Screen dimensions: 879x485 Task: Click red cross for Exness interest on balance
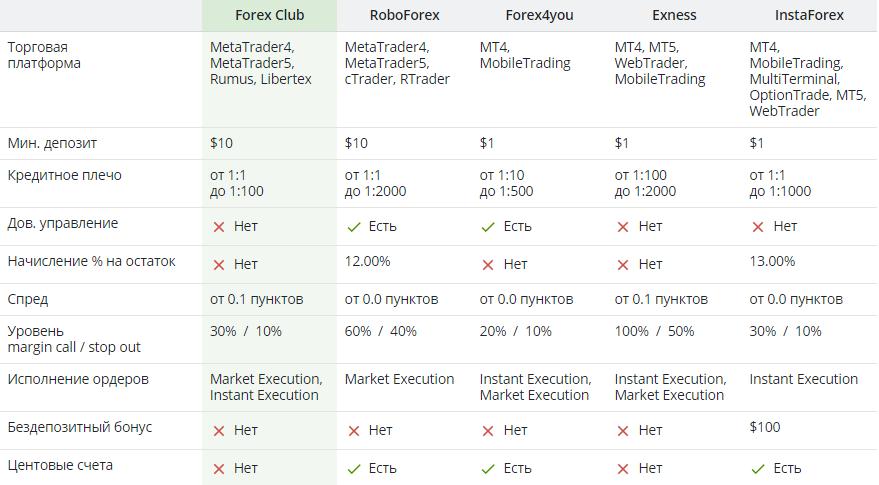click(623, 265)
